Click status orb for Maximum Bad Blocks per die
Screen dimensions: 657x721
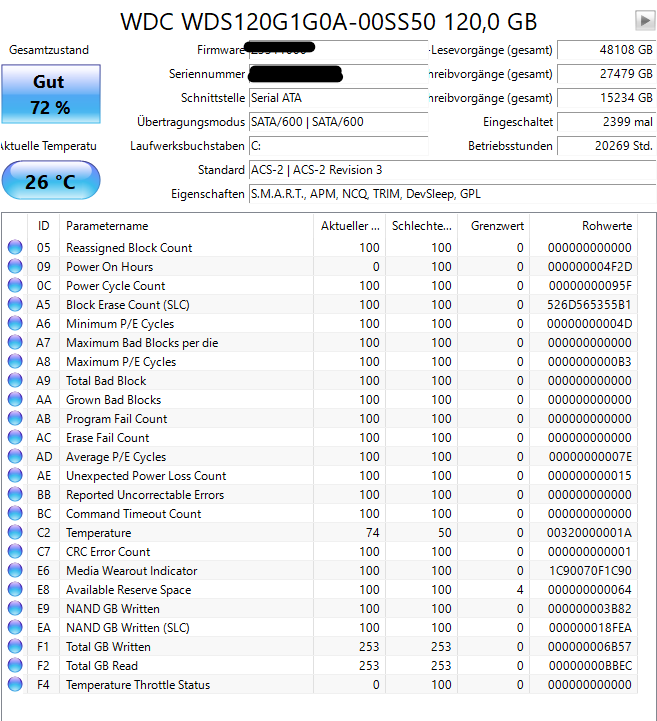[15, 343]
